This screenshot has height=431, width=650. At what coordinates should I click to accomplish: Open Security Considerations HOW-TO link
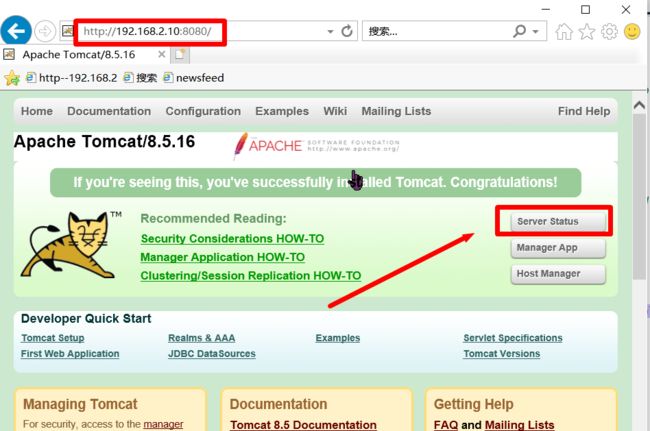pyautogui.click(x=232, y=239)
